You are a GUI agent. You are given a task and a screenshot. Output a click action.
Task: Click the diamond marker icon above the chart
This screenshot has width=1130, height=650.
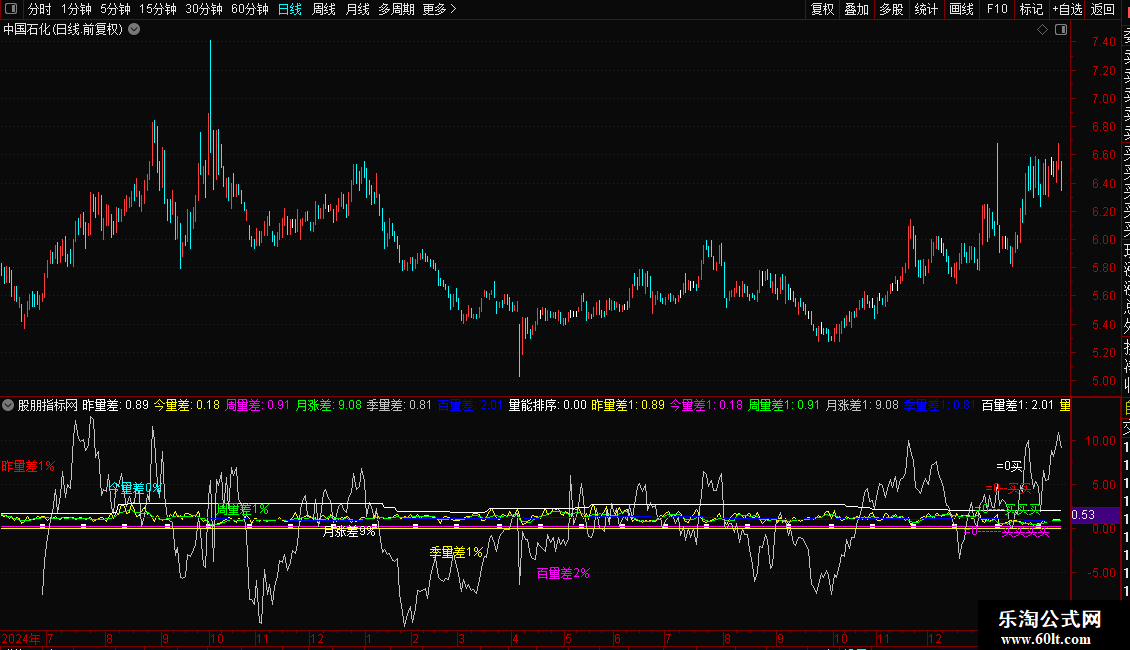tap(1042, 30)
